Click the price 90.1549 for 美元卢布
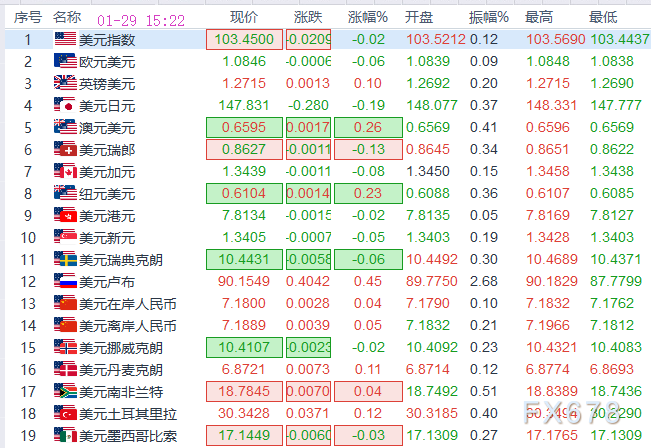The width and height of the screenshot is (651, 448). coord(244,281)
